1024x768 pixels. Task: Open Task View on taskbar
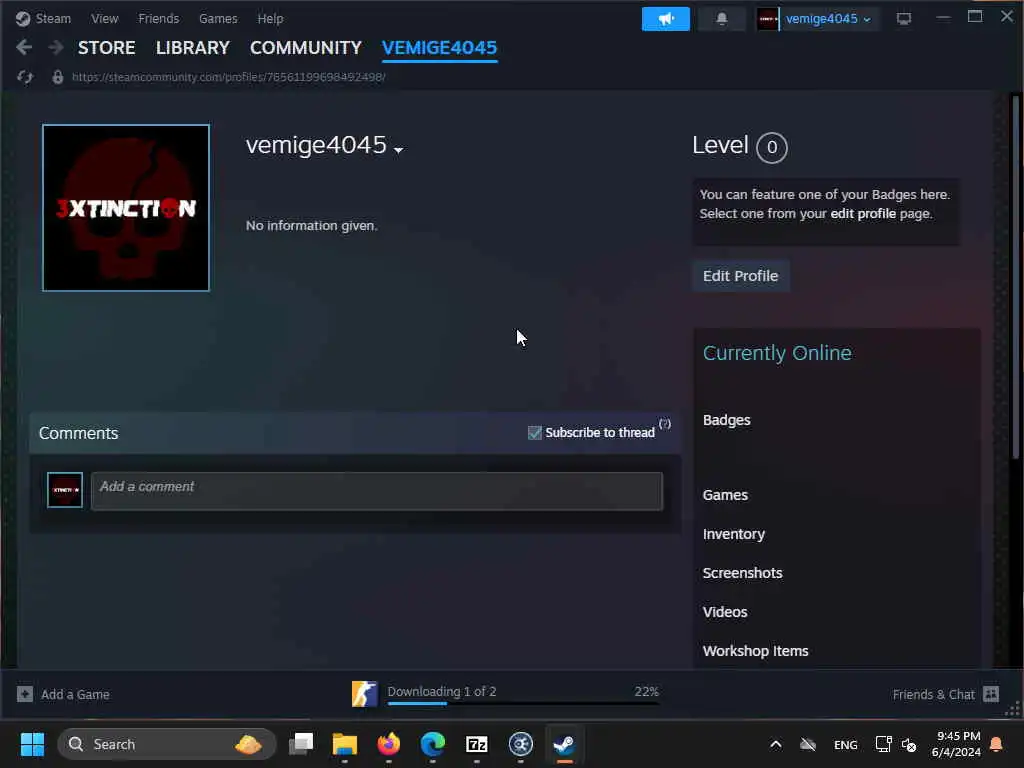301,744
